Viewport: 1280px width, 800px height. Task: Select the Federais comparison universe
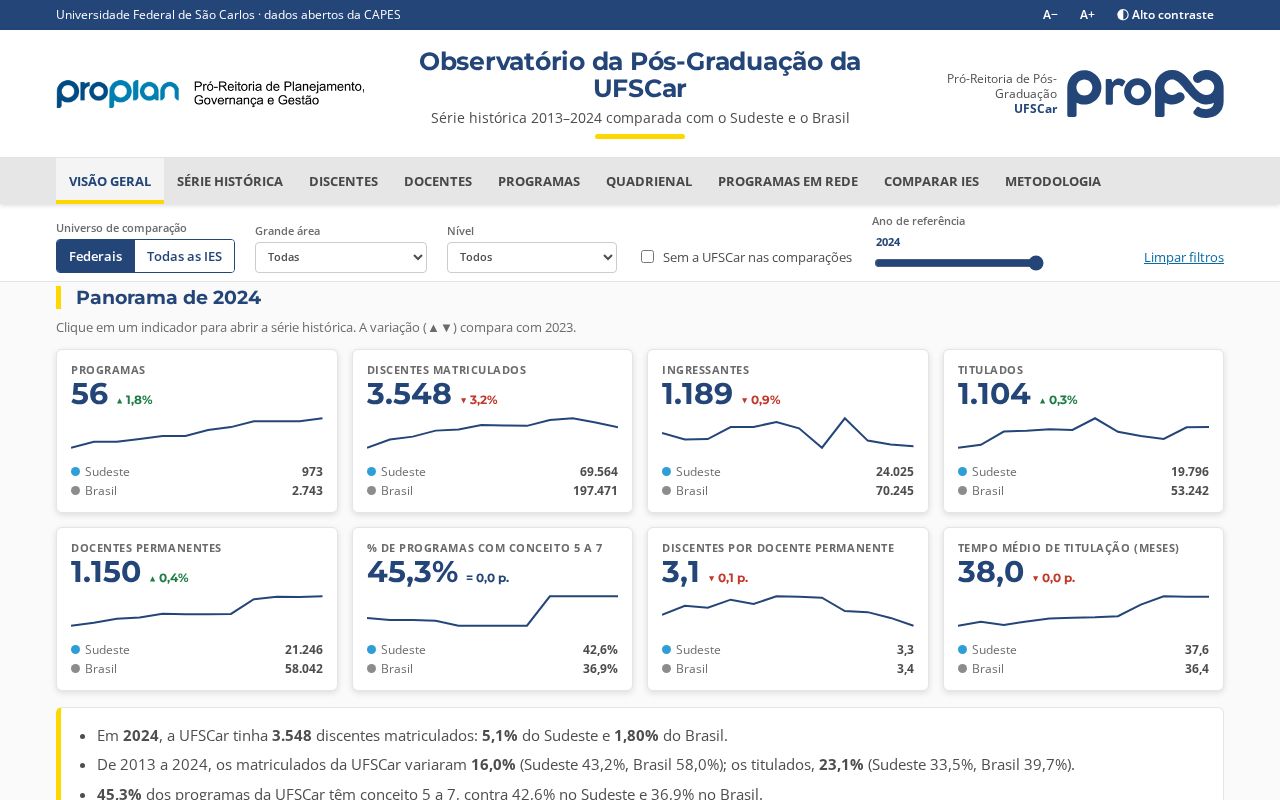coord(96,256)
